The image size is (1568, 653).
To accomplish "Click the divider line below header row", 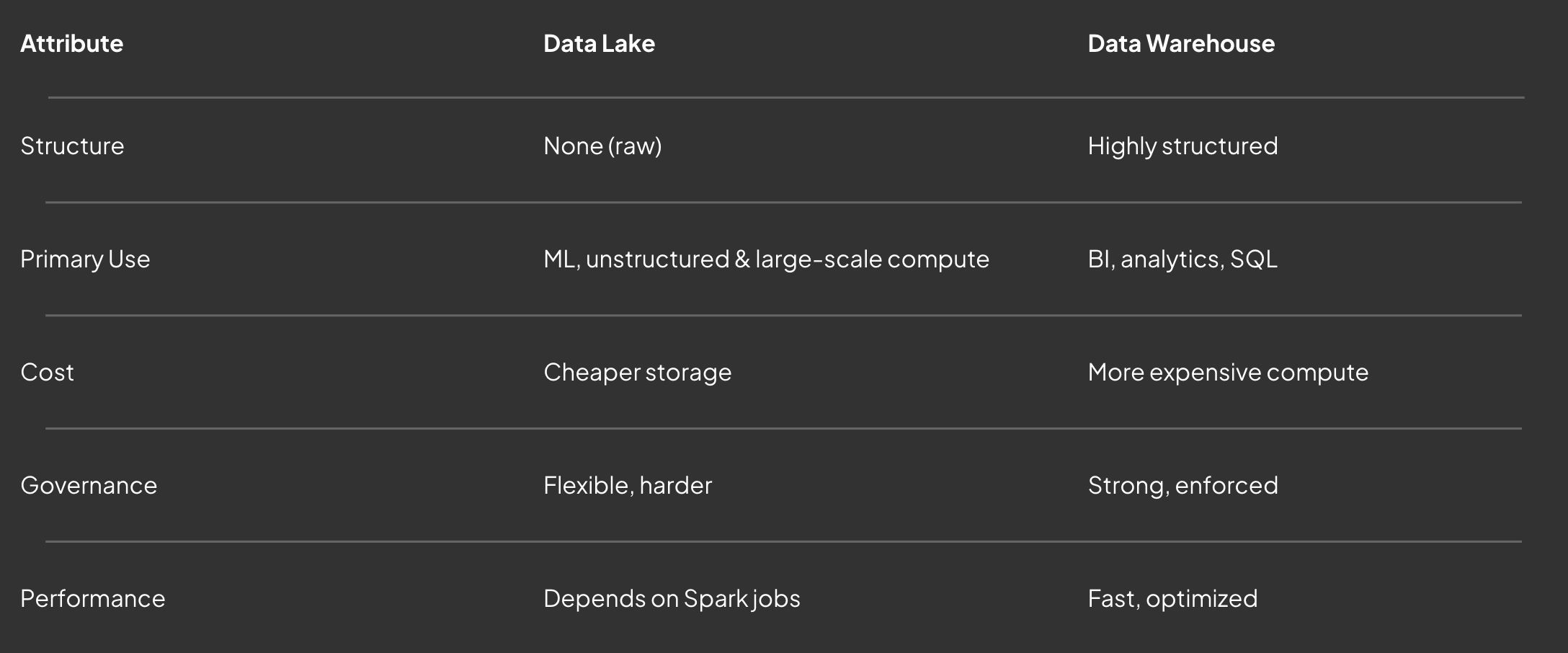I will pyautogui.click(x=785, y=97).
